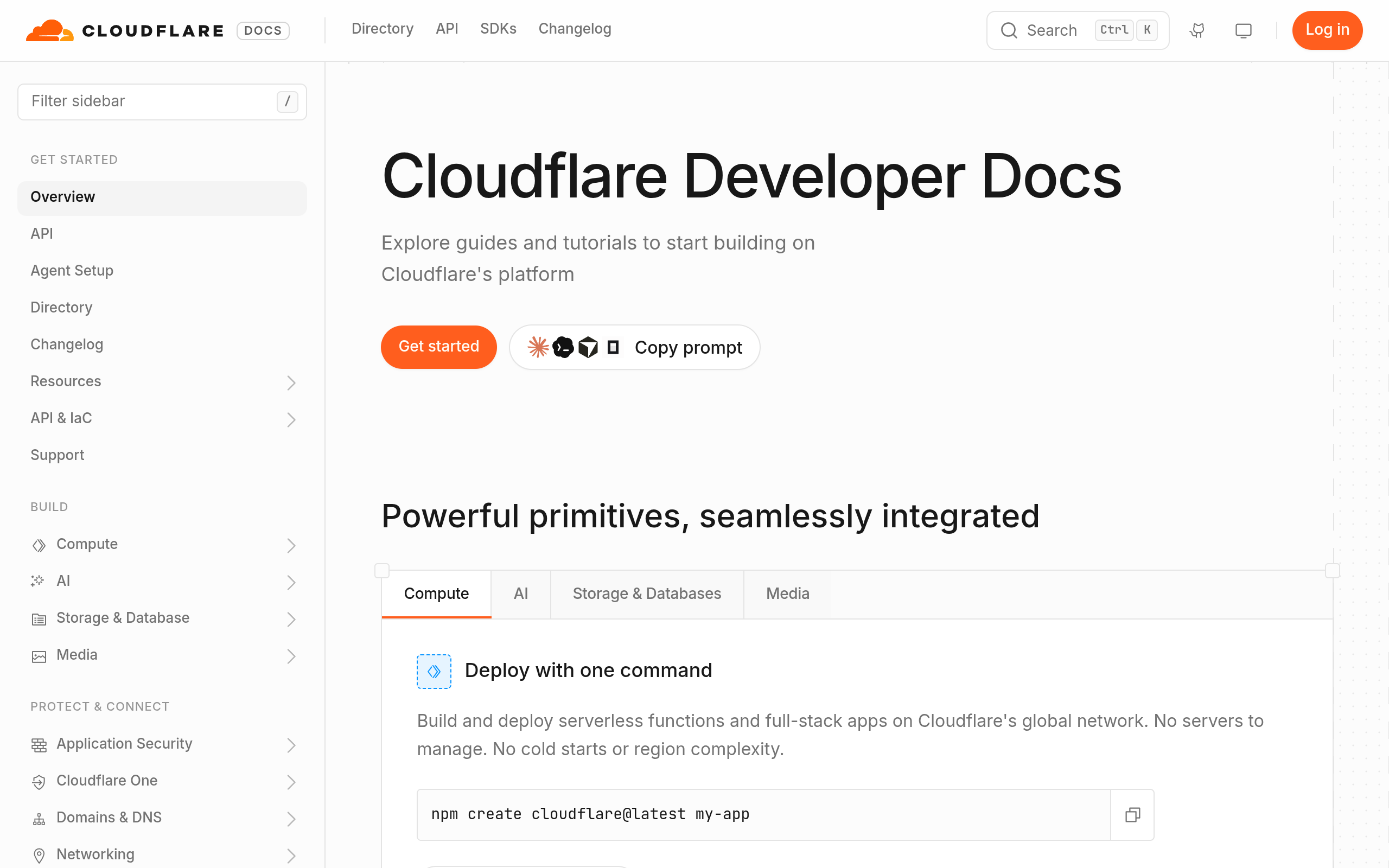Expand the Media sidebar chevron
Image resolution: width=1389 pixels, height=868 pixels.
291,656
